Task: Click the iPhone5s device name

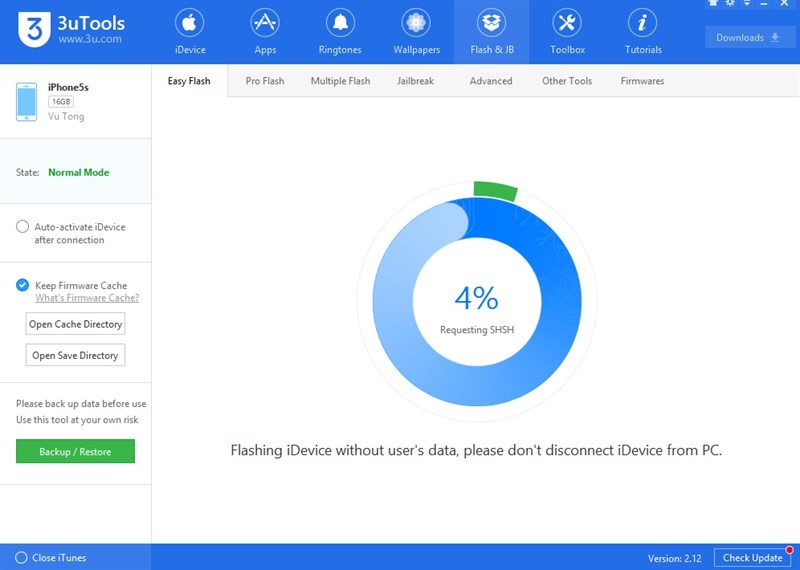Action: (68, 87)
